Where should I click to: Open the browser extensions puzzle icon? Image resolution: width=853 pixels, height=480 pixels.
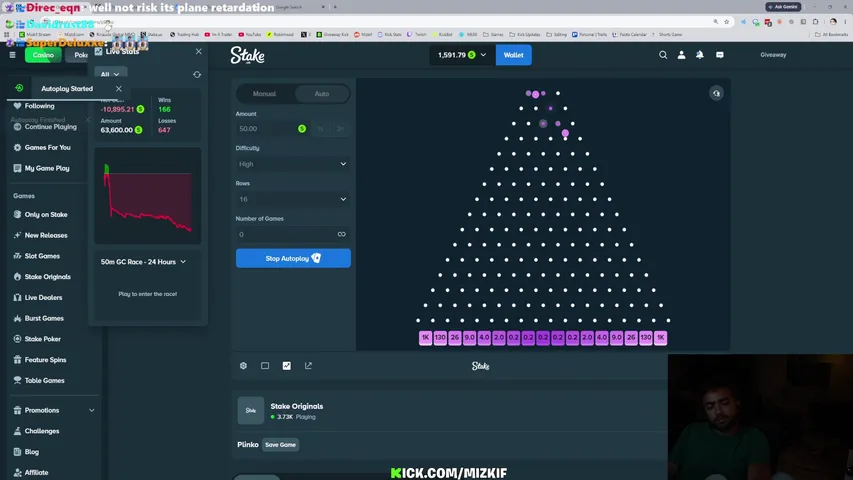pos(815,22)
